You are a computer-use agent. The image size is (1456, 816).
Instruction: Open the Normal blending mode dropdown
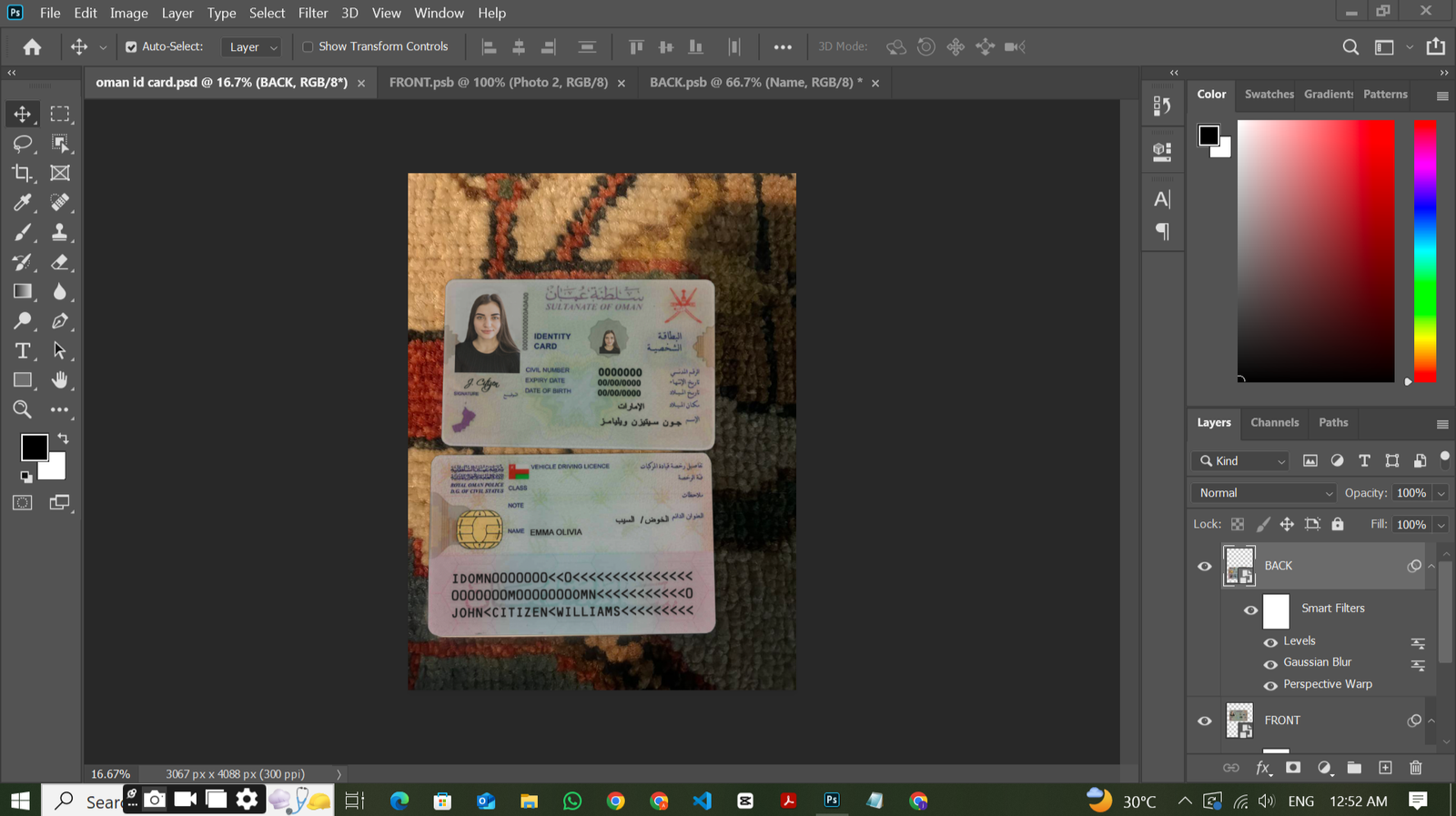[x=1264, y=493]
